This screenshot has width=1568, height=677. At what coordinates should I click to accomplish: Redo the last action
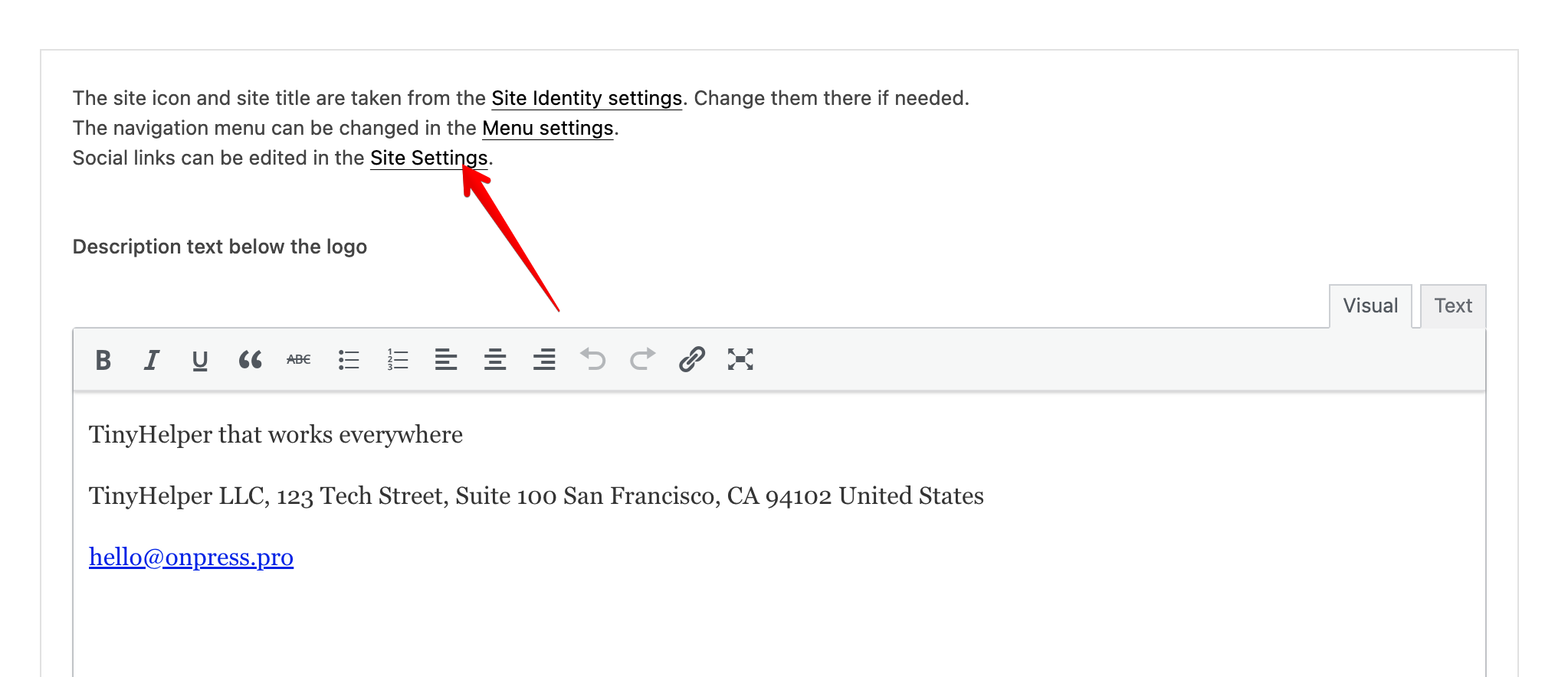click(x=642, y=359)
